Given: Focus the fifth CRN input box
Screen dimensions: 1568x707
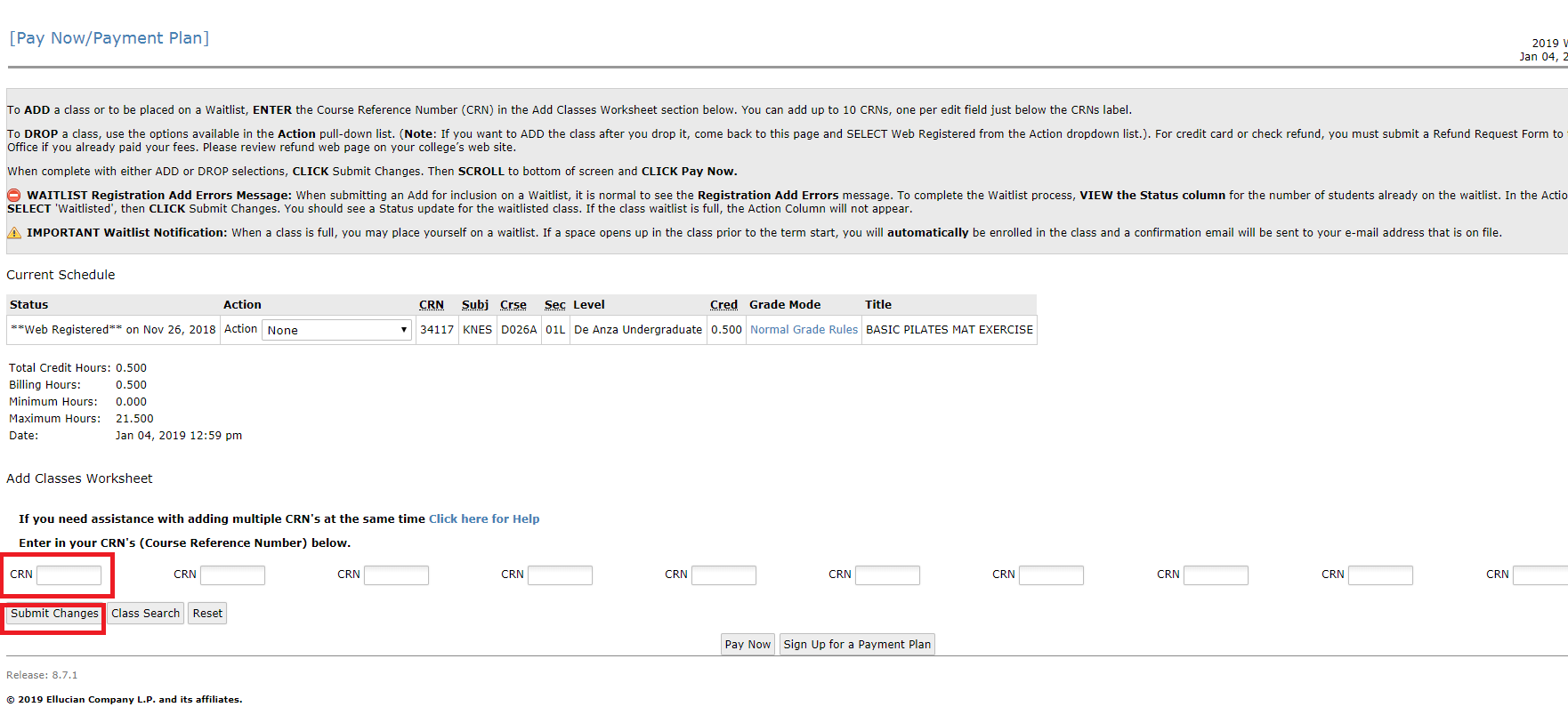Looking at the screenshot, I should [x=723, y=575].
